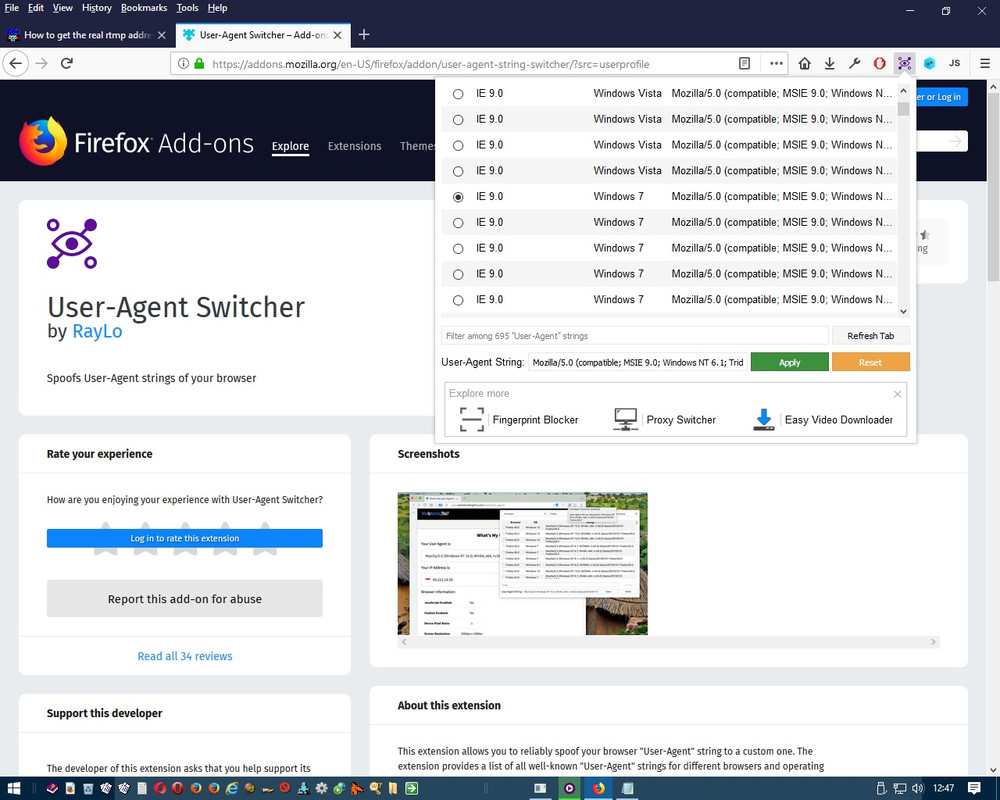Open Read all 34 reviews link
1000x800 pixels.
185,656
